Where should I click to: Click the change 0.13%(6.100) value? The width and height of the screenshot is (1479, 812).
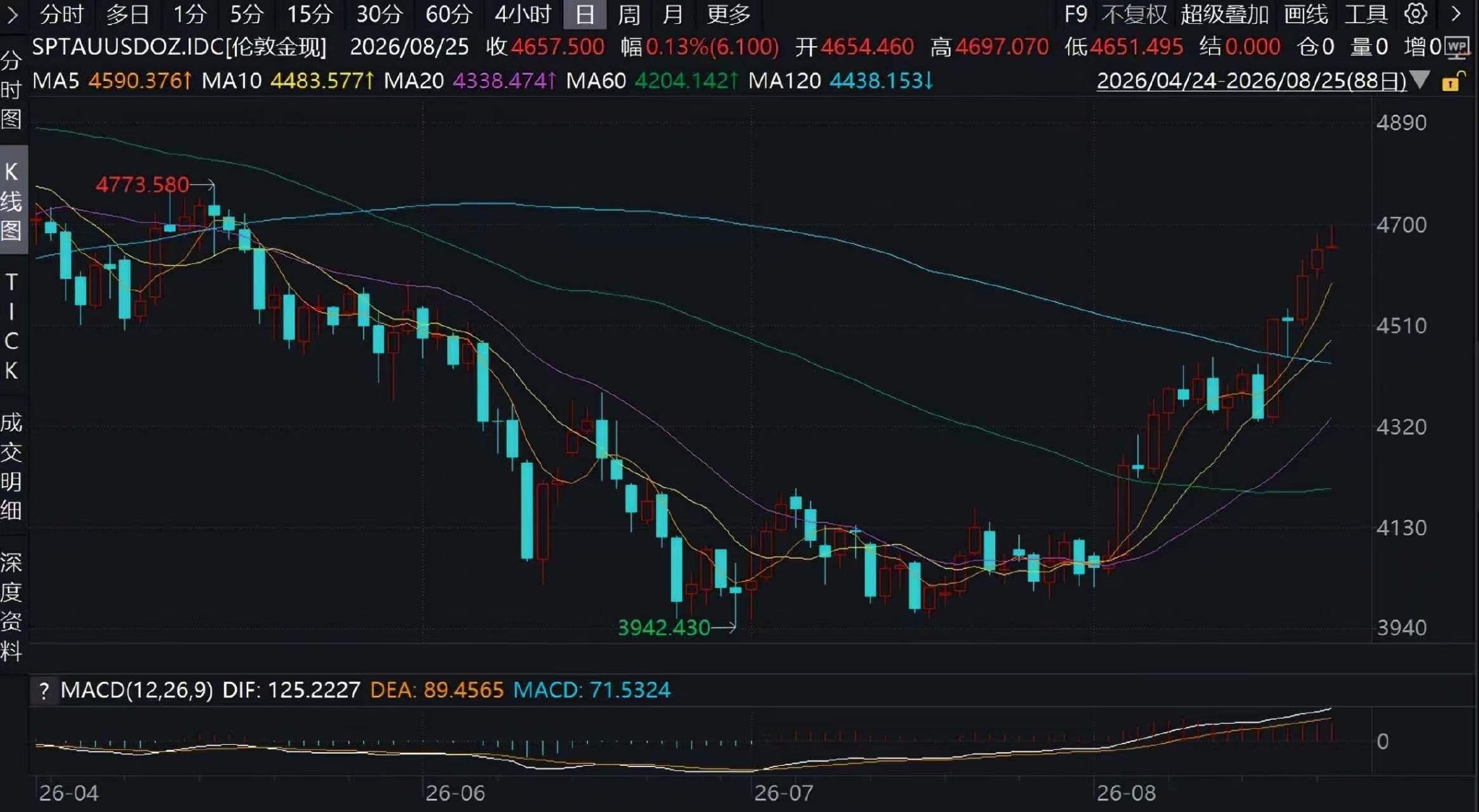point(712,48)
